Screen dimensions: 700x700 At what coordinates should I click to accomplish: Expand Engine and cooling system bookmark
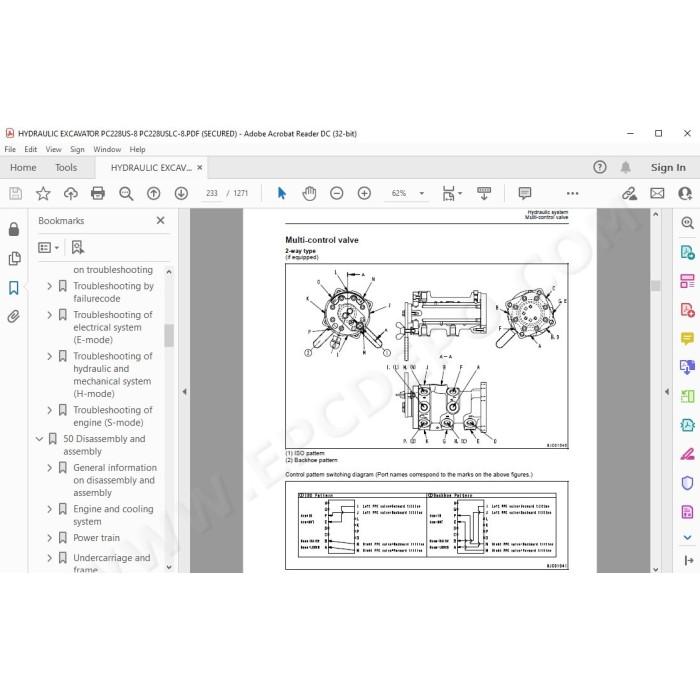click(x=50, y=509)
